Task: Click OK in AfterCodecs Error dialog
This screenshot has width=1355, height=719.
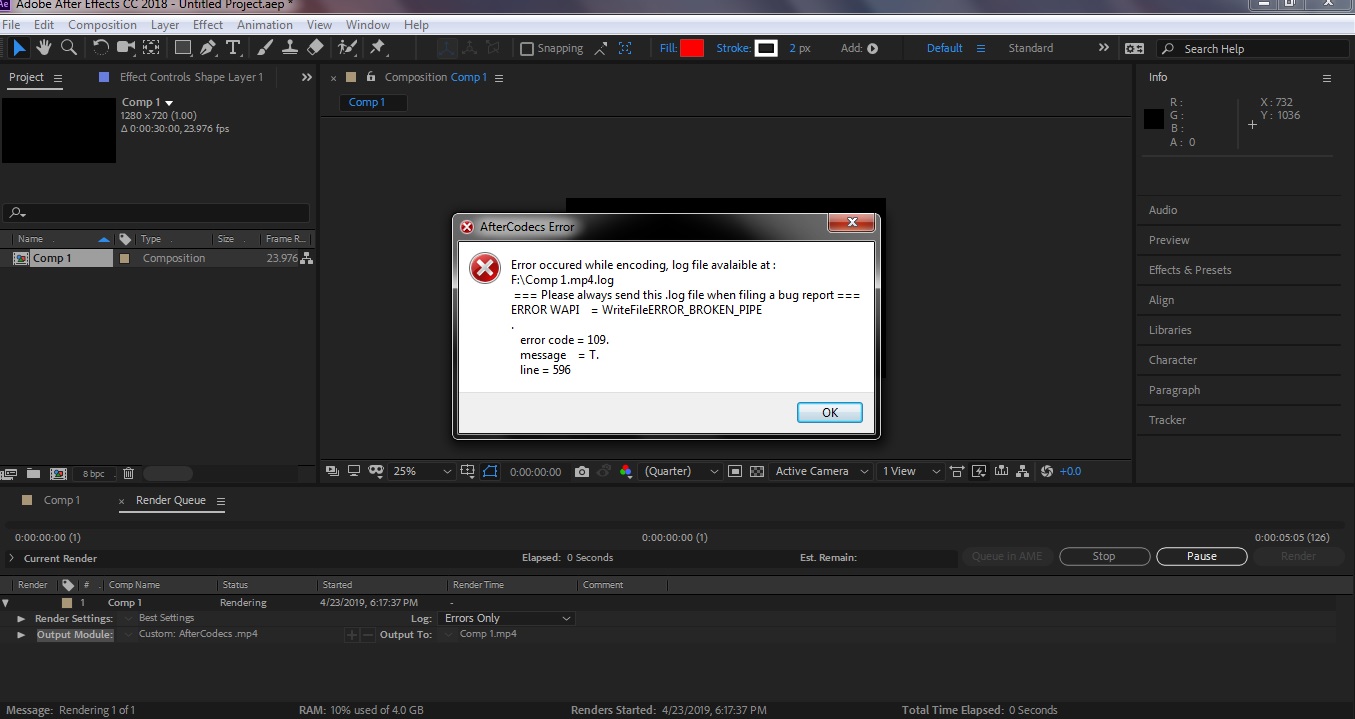Action: [x=829, y=413]
